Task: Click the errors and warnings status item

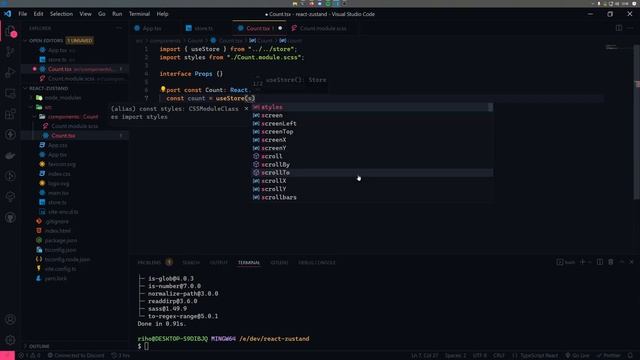Action: coord(29,356)
